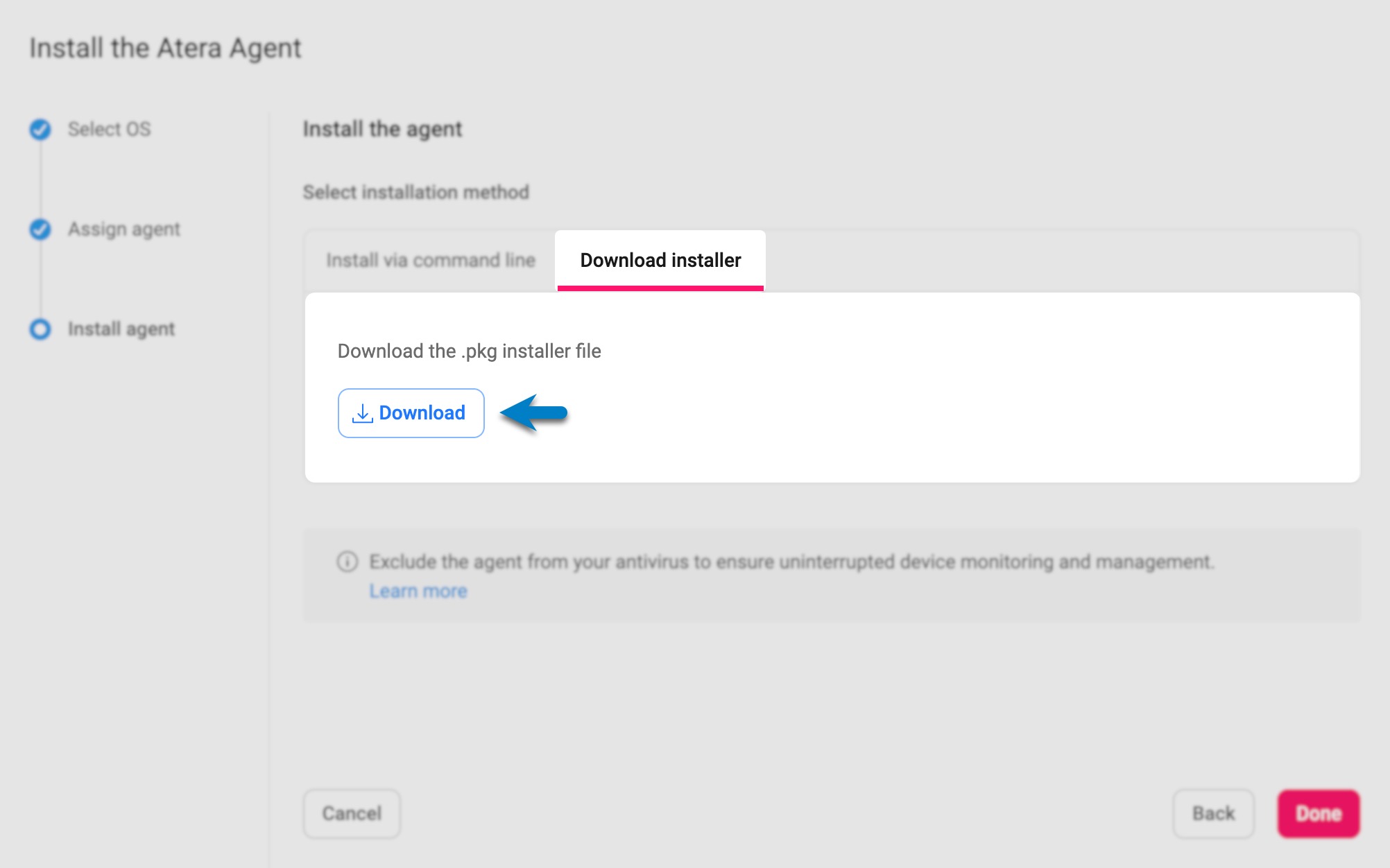Viewport: 1390px width, 868px height.
Task: Click the Cancel button
Action: (x=352, y=813)
